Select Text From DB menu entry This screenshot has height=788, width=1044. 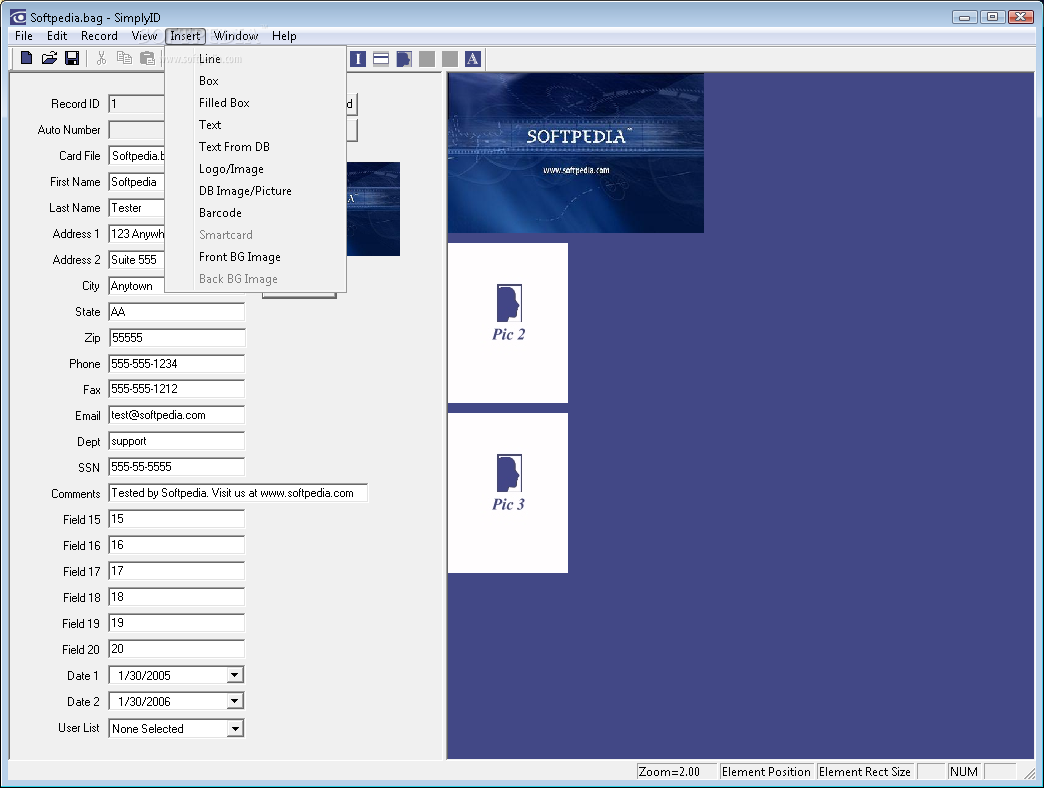tap(256, 146)
